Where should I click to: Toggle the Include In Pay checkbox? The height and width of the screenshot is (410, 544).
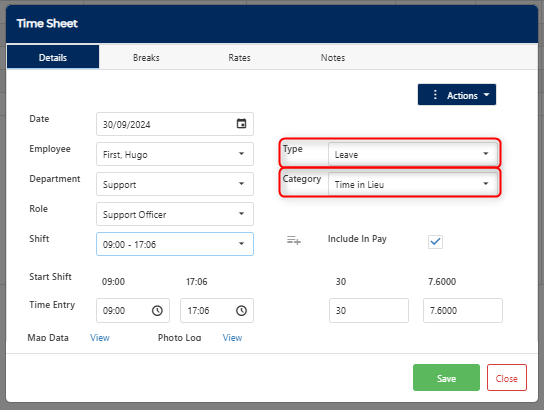point(435,242)
